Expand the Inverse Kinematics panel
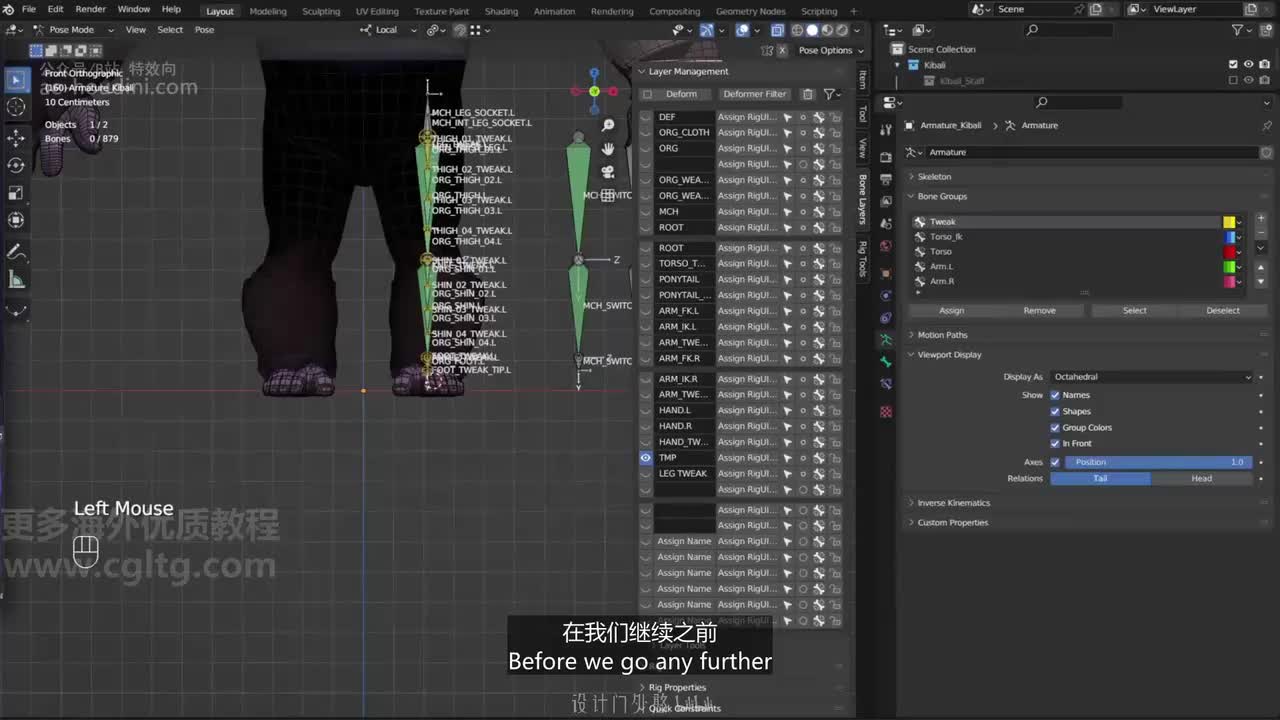This screenshot has width=1280, height=720. click(953, 503)
